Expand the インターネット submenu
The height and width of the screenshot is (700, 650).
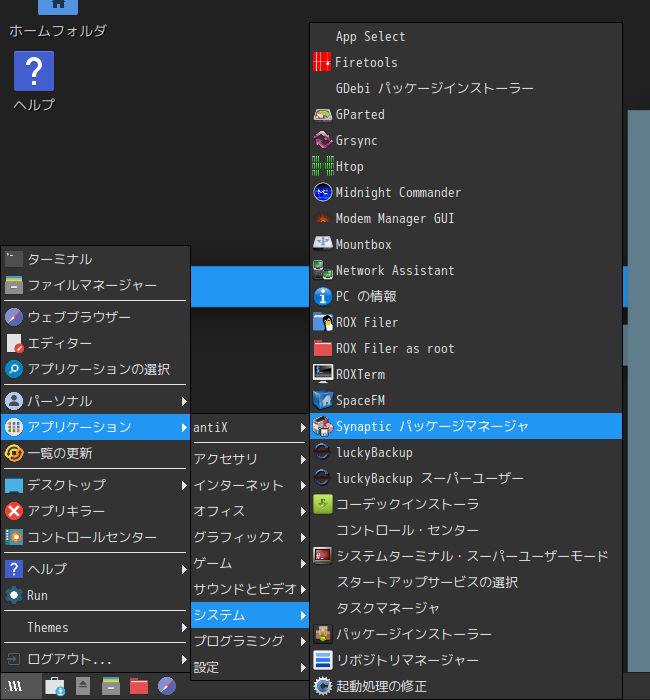coord(250,485)
